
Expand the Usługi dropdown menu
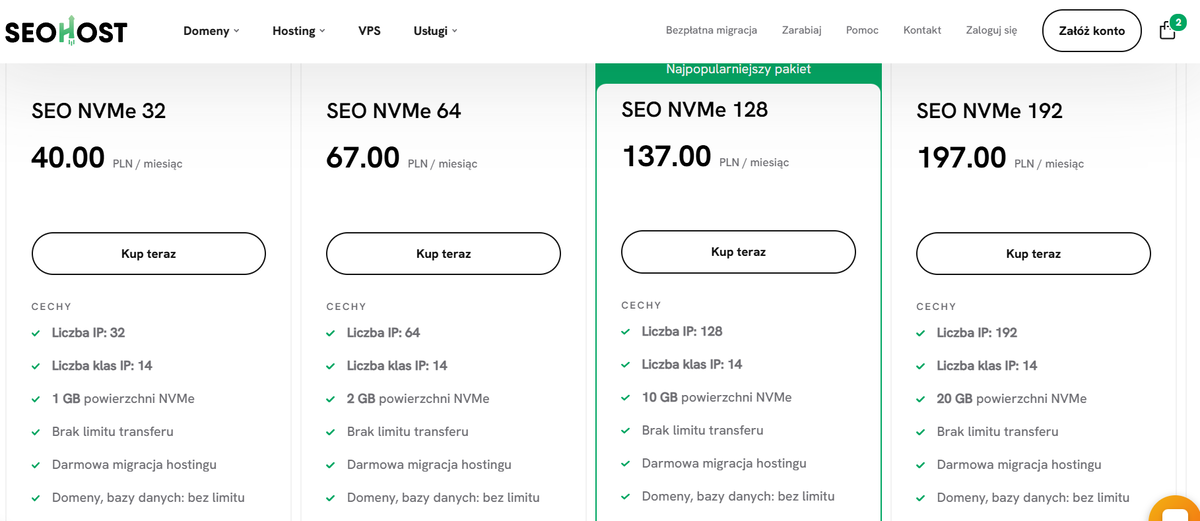pos(435,31)
